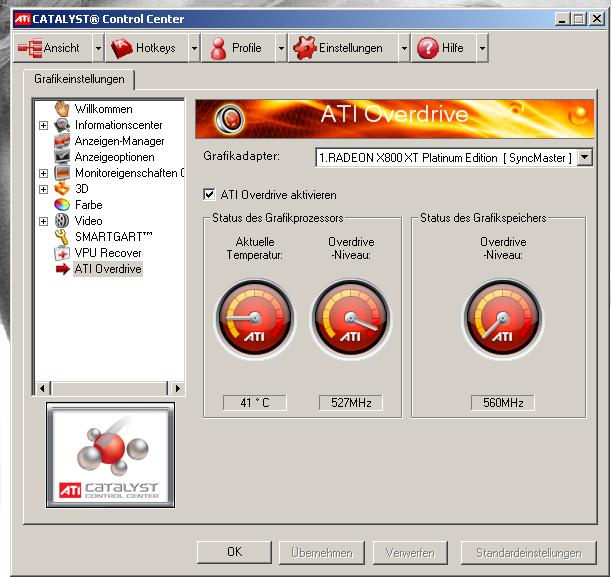
Task: Click the Ansicht tree icon in toolbar
Action: tap(30, 48)
